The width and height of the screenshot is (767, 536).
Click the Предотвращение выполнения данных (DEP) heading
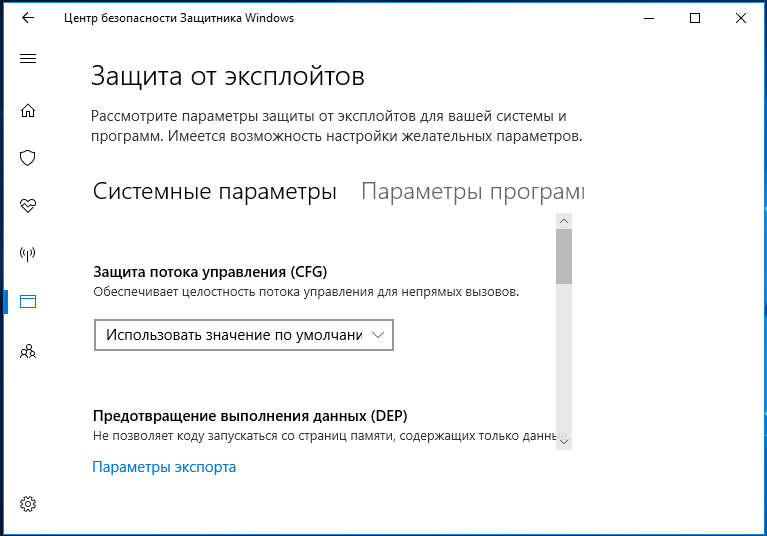(x=250, y=416)
